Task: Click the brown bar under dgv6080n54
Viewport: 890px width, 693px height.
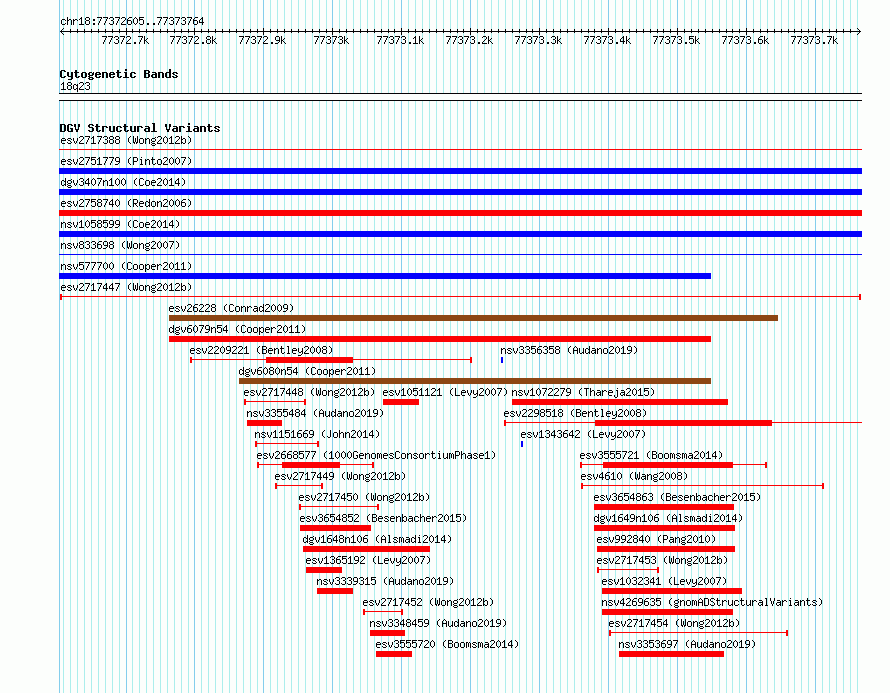Action: [475, 381]
